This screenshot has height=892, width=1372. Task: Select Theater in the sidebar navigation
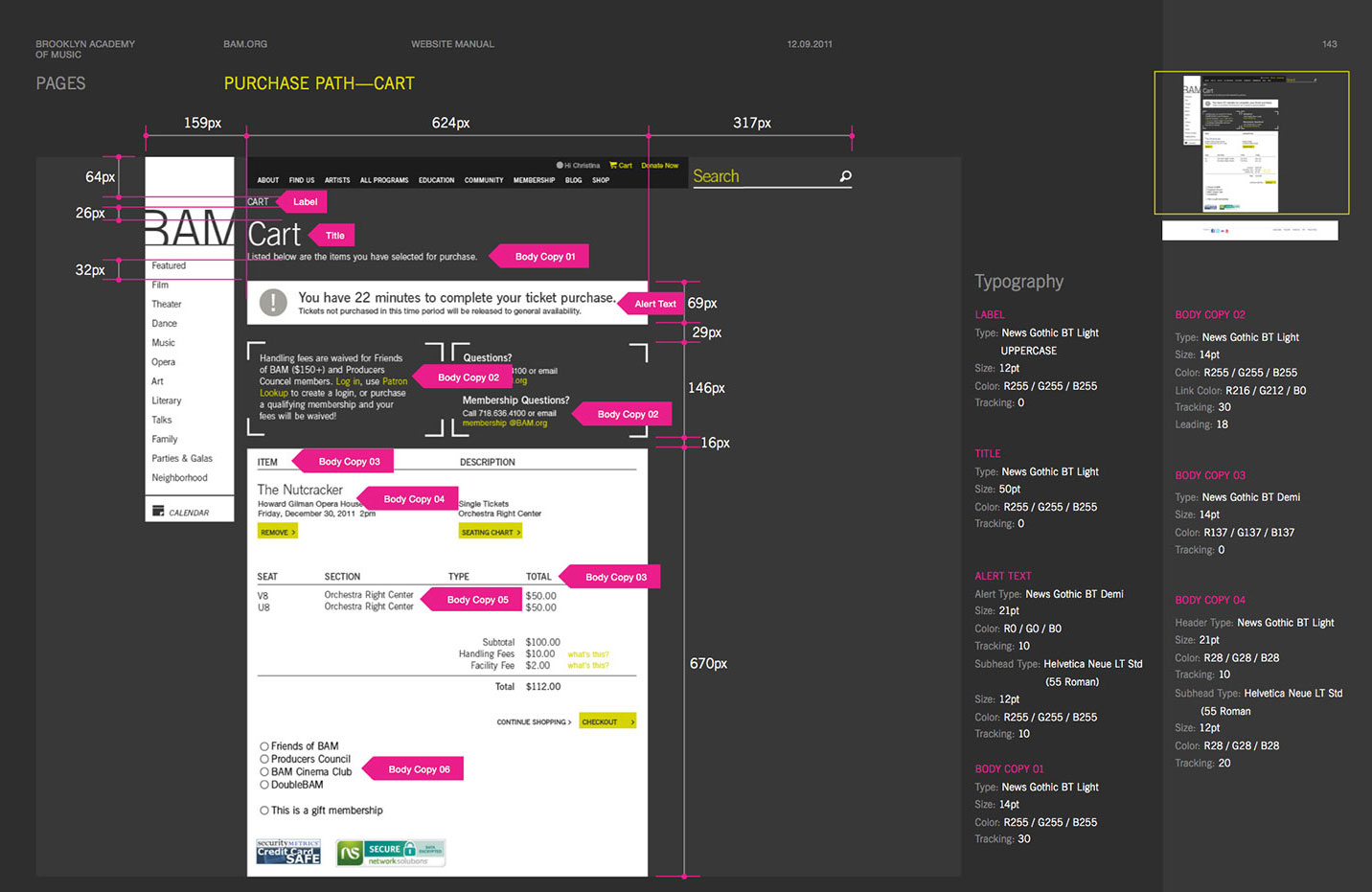click(x=166, y=305)
